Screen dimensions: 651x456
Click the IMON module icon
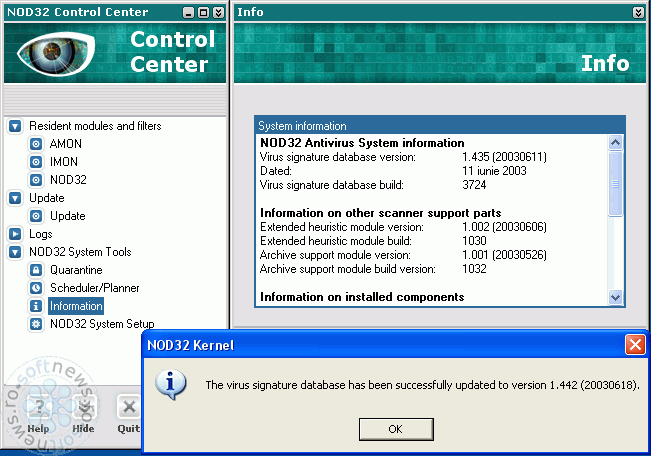tap(36, 162)
